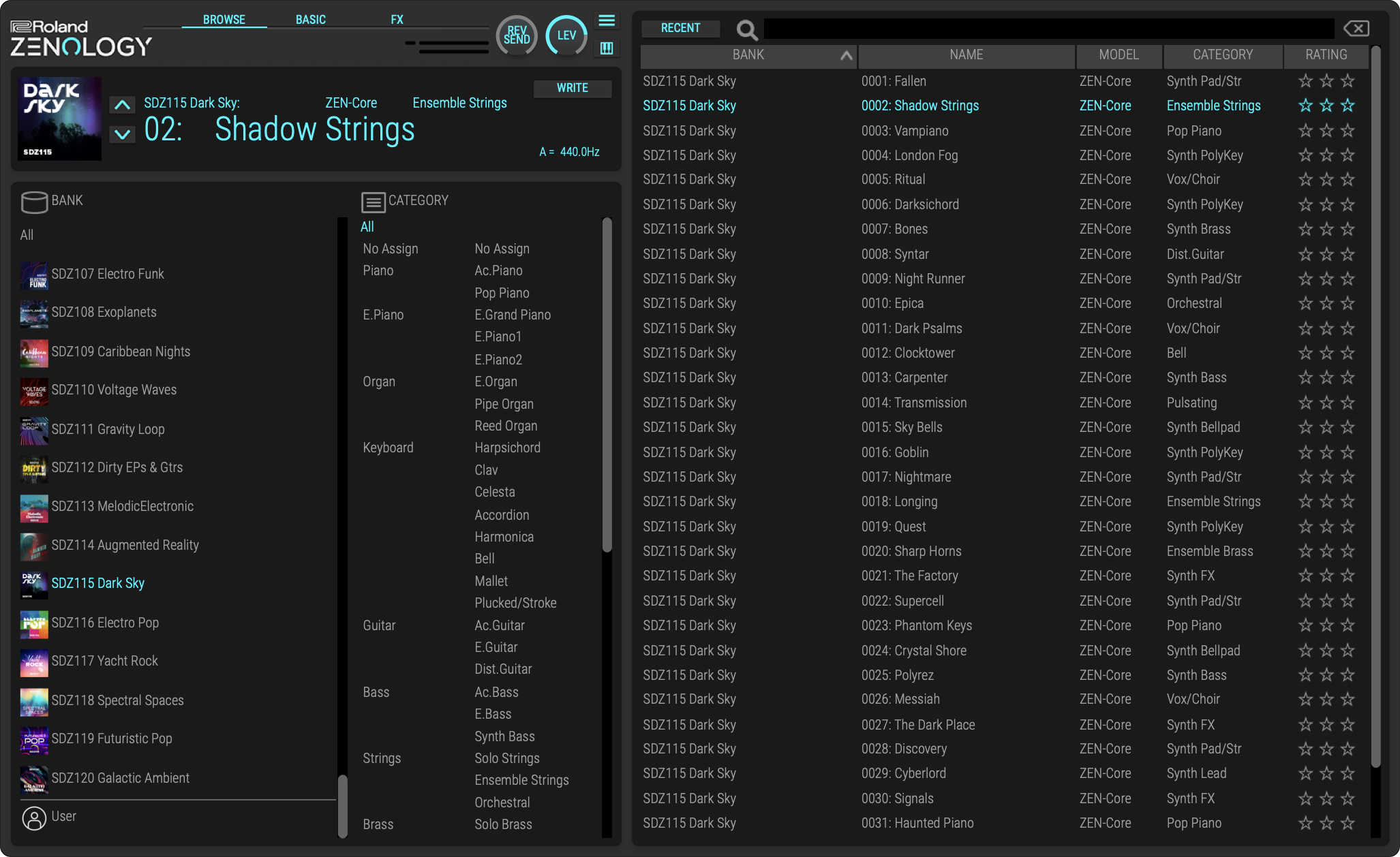Filter by Harpsichord category
The image size is (1400, 857).
coord(507,448)
